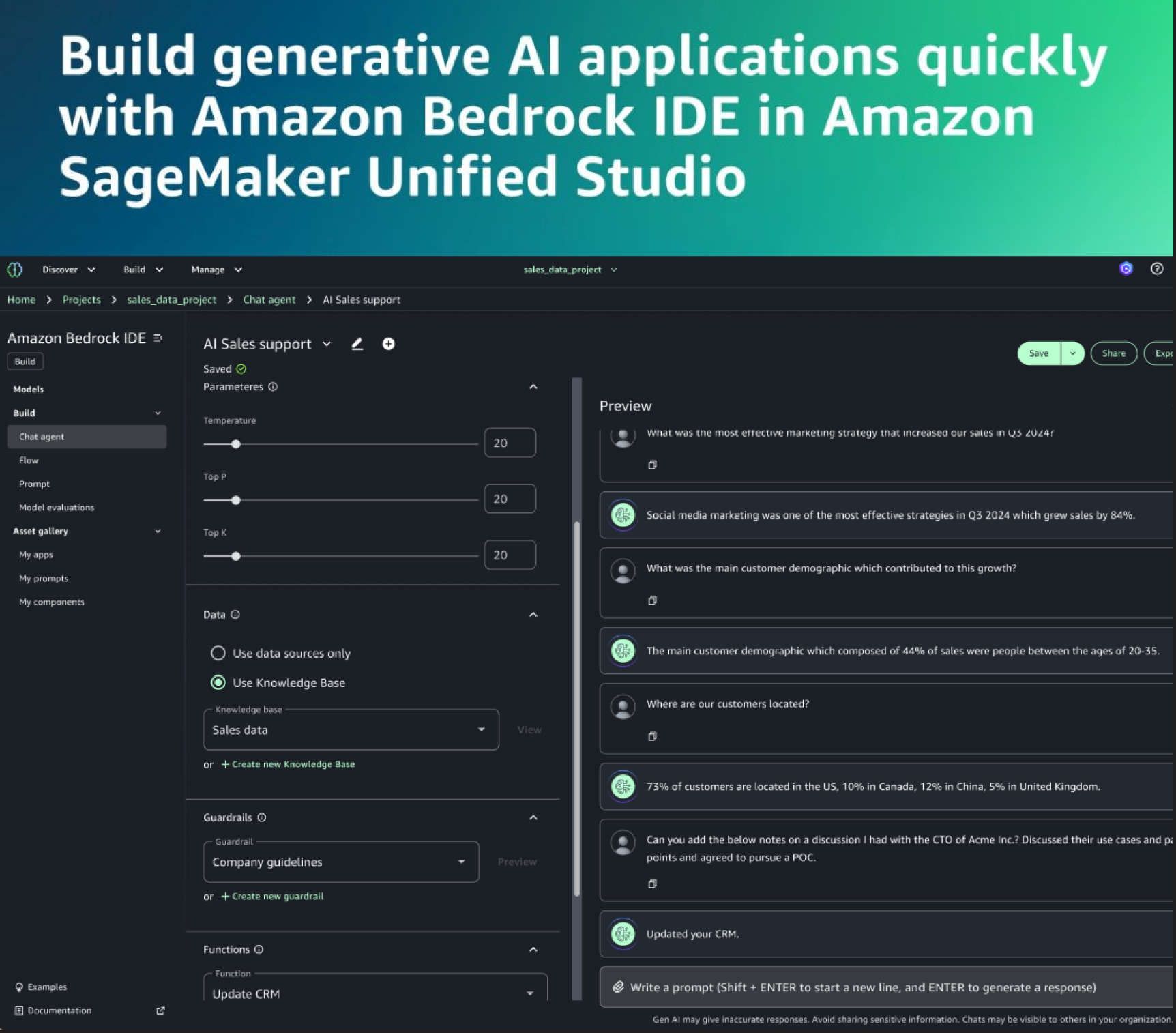Screen dimensions: 1176x1033
Task: Copy the 'most effective marketing strategy' message
Action: (652, 465)
